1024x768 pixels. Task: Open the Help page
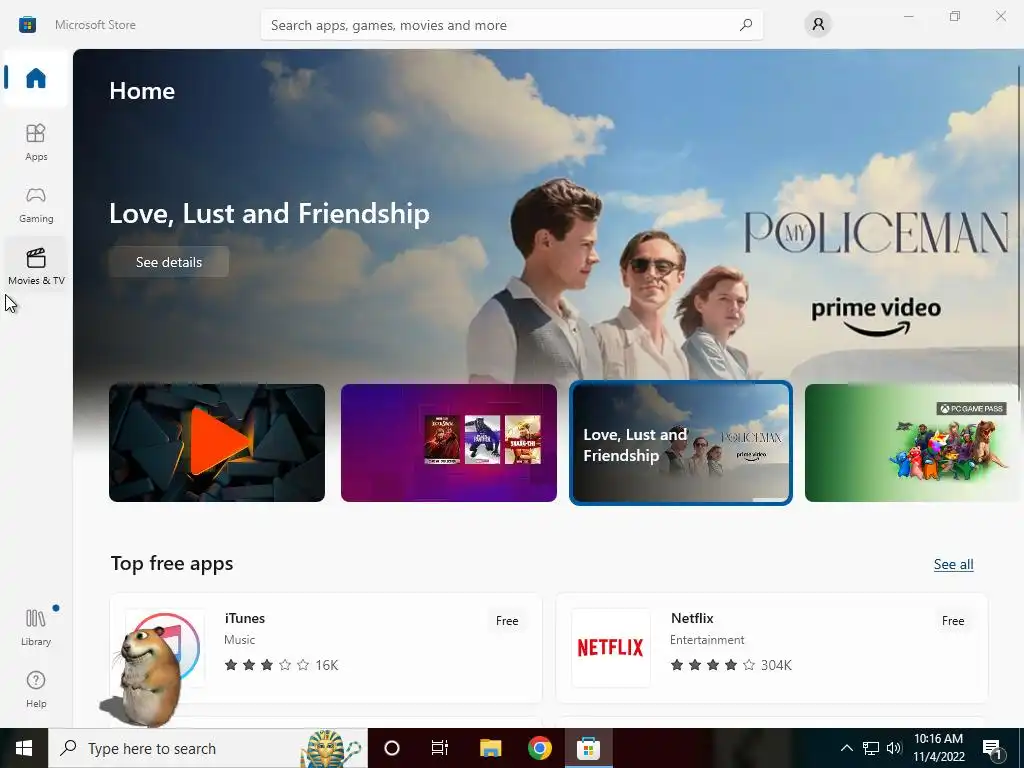pos(36,689)
